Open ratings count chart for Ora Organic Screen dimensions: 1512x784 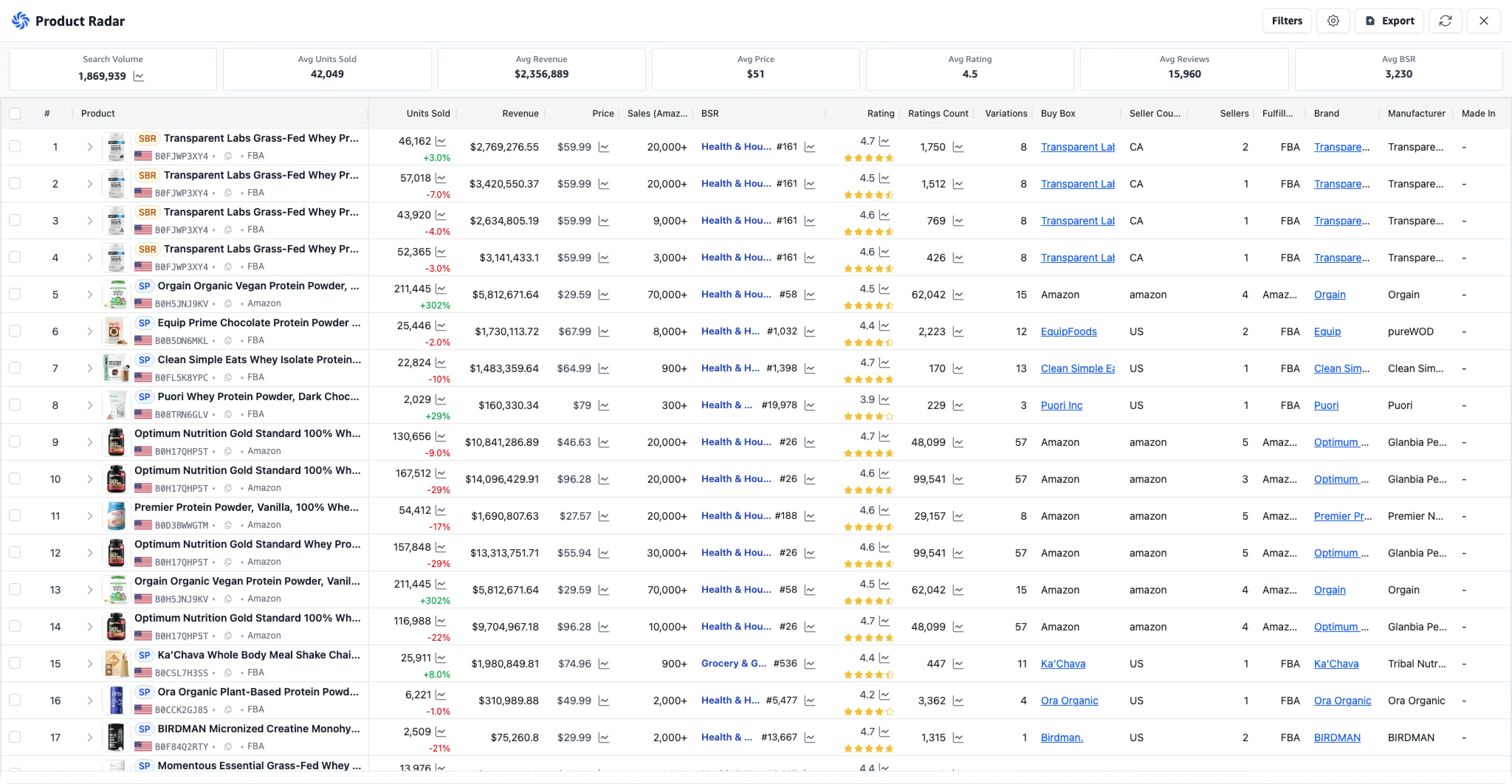point(958,701)
